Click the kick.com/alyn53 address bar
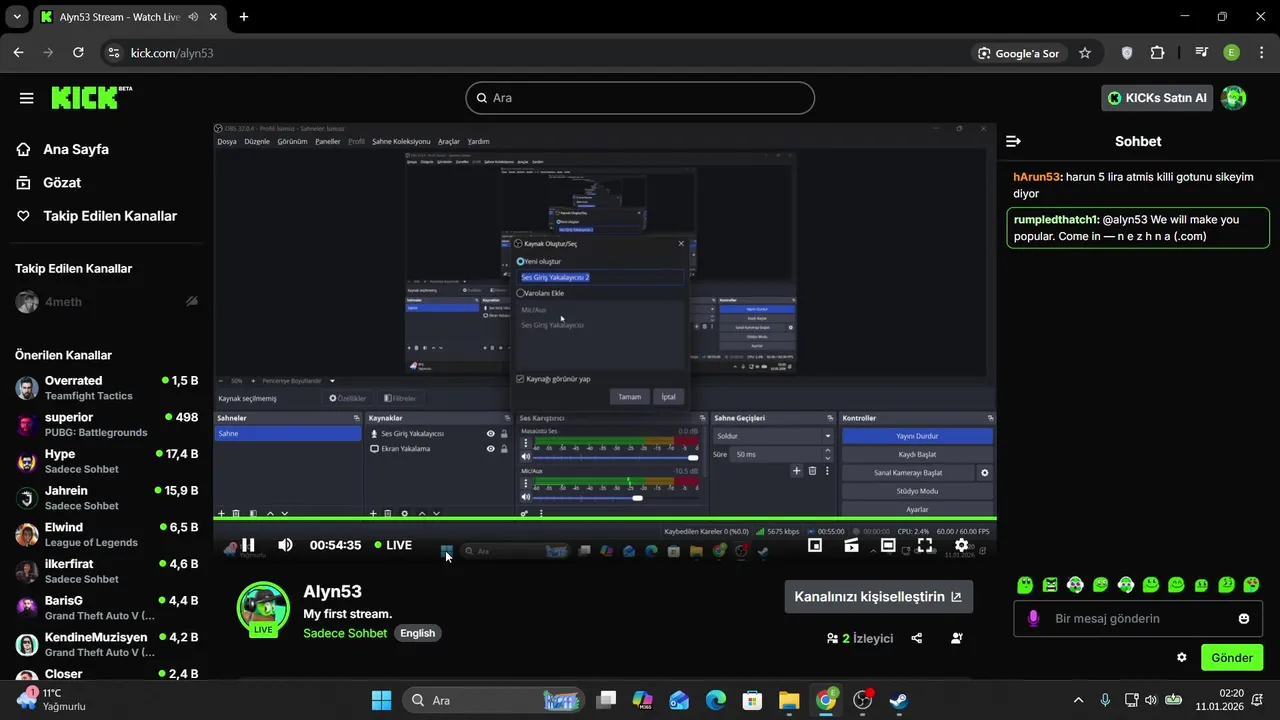This screenshot has height=720, width=1280. (172, 53)
